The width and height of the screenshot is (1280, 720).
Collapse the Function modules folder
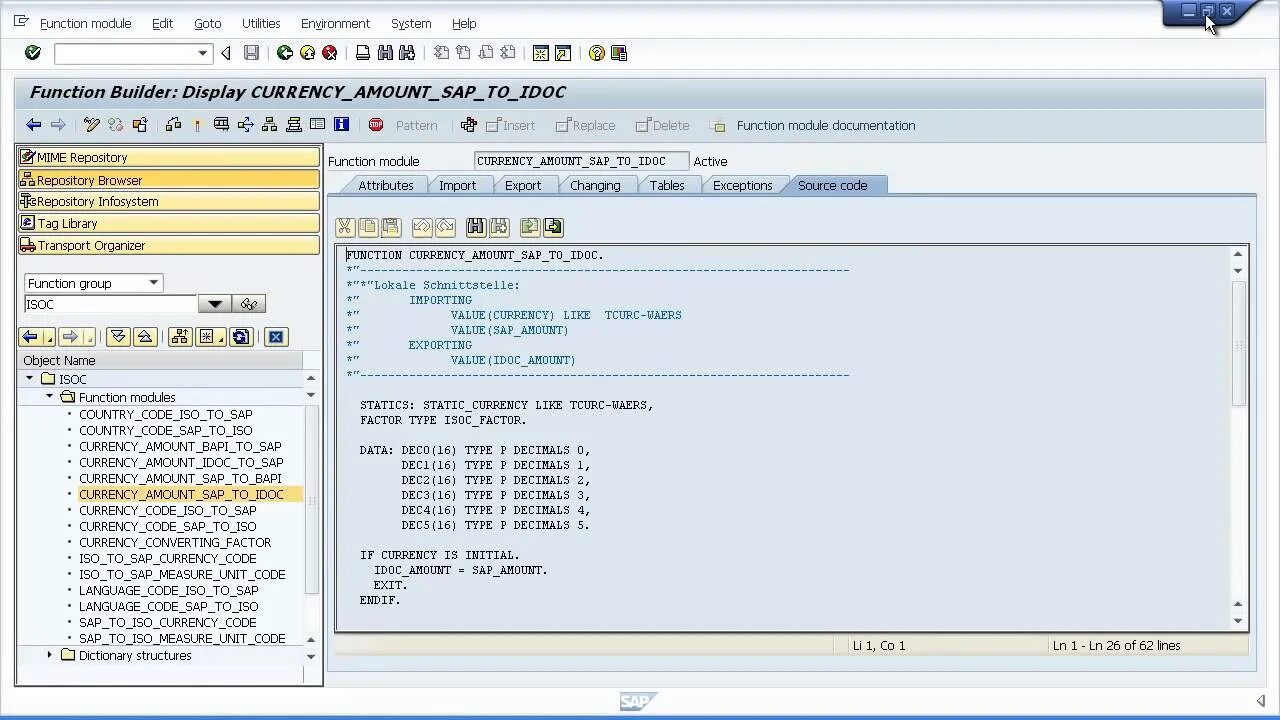[x=50, y=397]
